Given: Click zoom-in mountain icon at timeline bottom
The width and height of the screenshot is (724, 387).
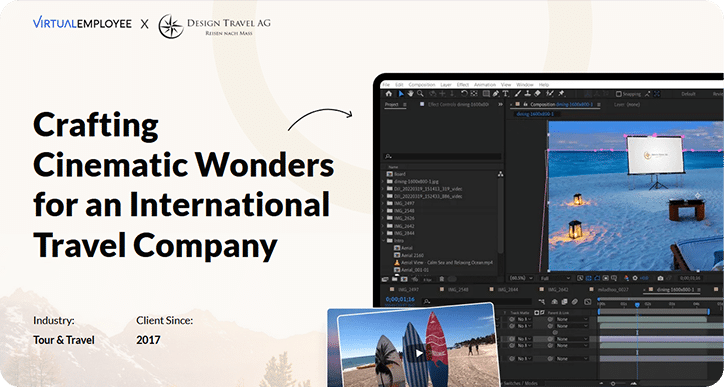Looking at the screenshot, I should coord(634,383).
